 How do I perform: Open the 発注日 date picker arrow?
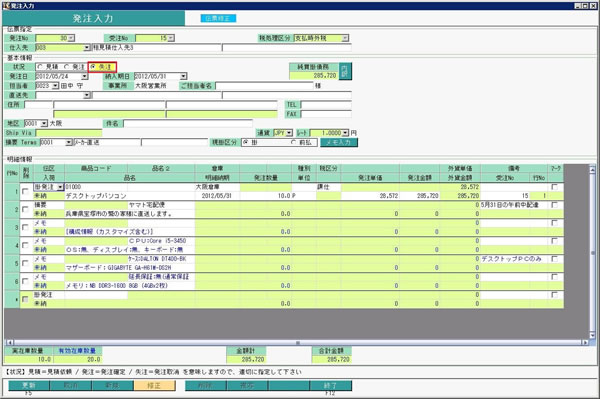[x=85, y=77]
